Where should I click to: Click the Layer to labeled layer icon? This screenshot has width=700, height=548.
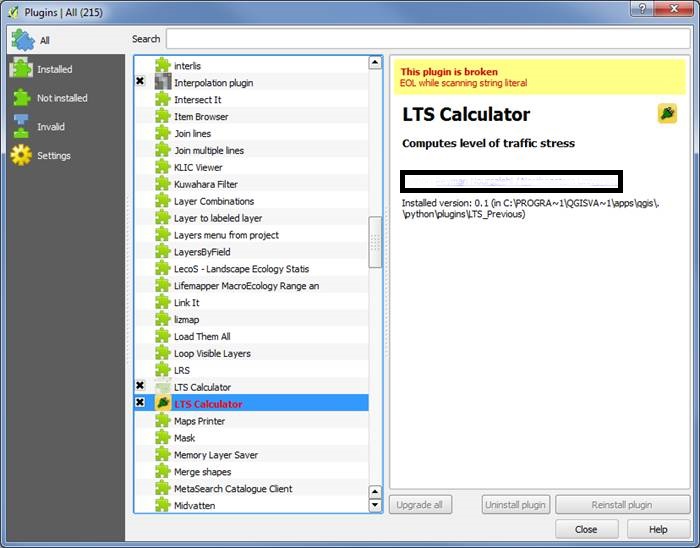[x=162, y=218]
